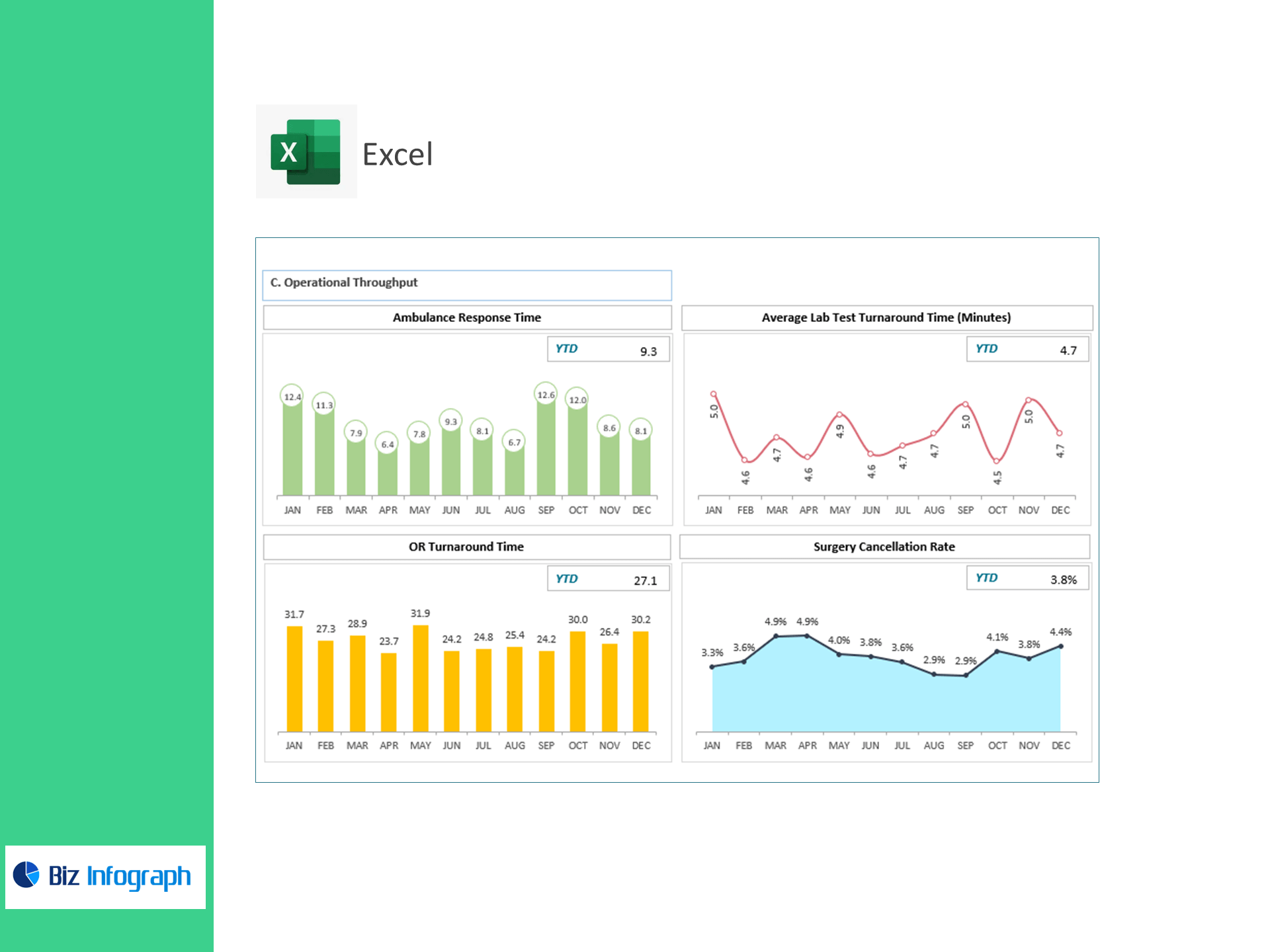Click the Excel text label

coord(398,155)
